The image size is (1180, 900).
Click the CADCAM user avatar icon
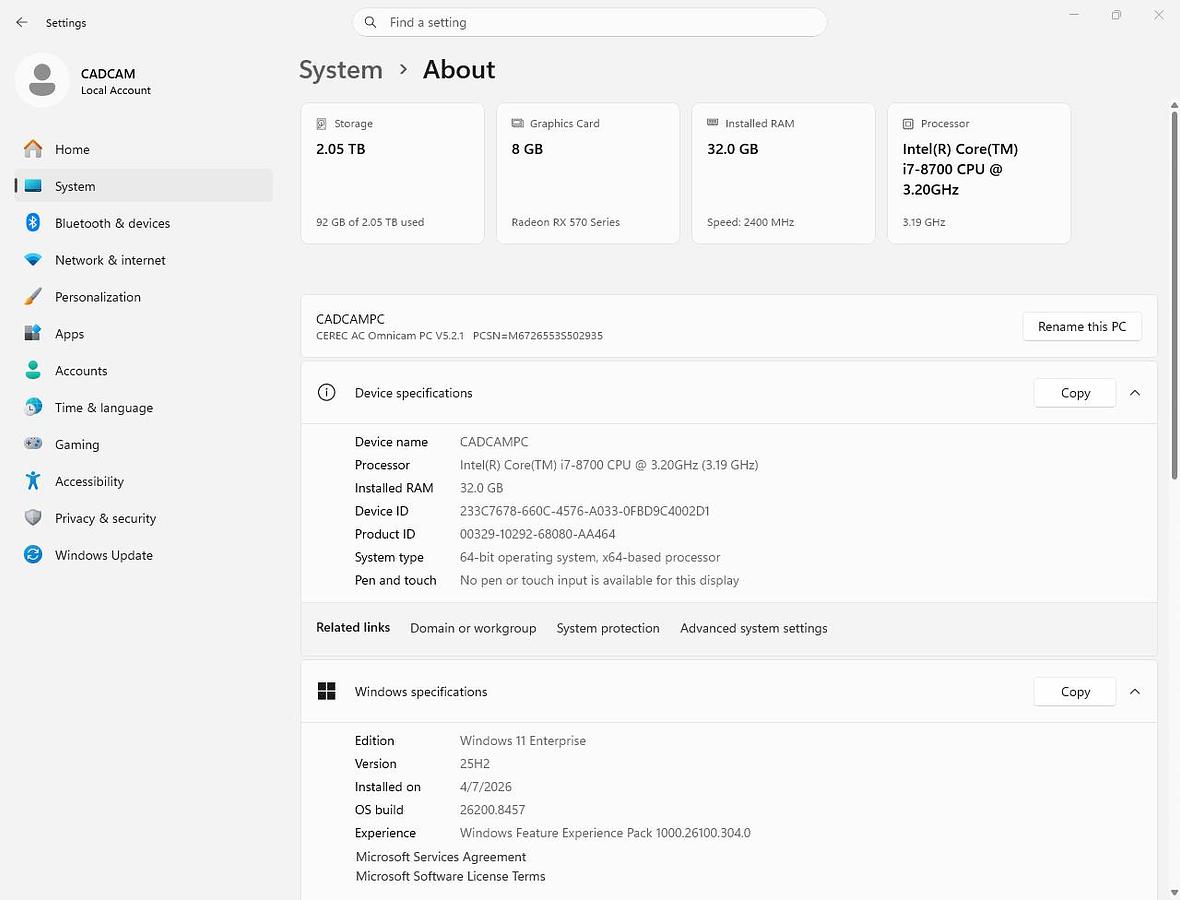(42, 81)
